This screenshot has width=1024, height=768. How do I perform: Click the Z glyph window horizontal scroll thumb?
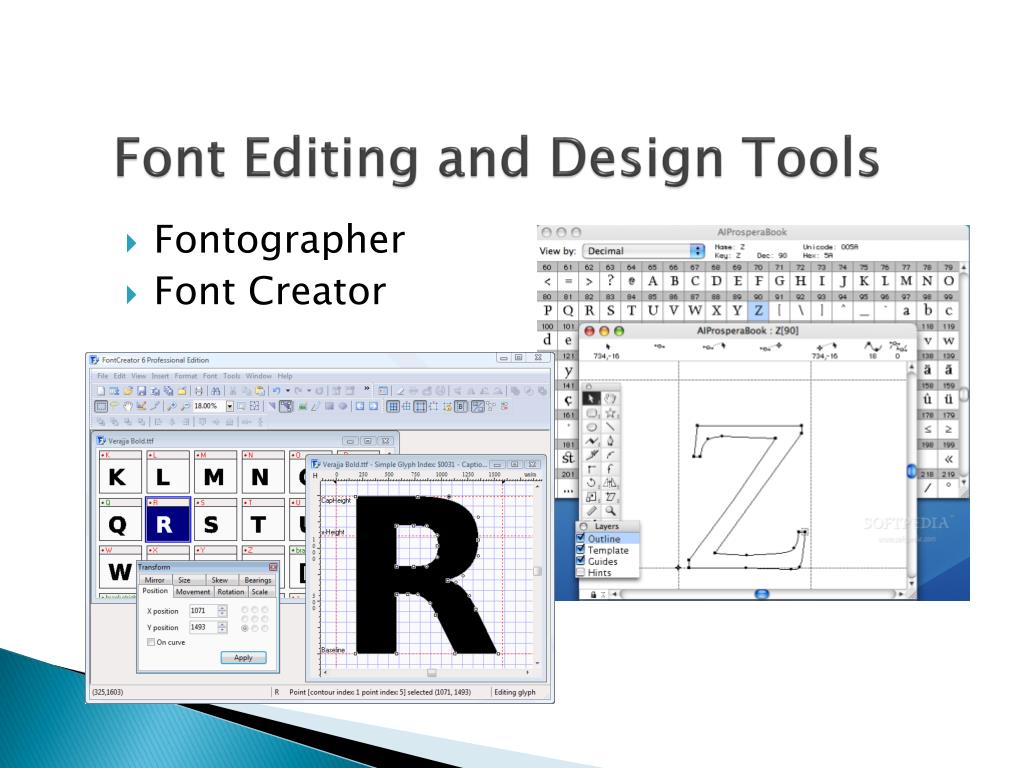point(761,594)
